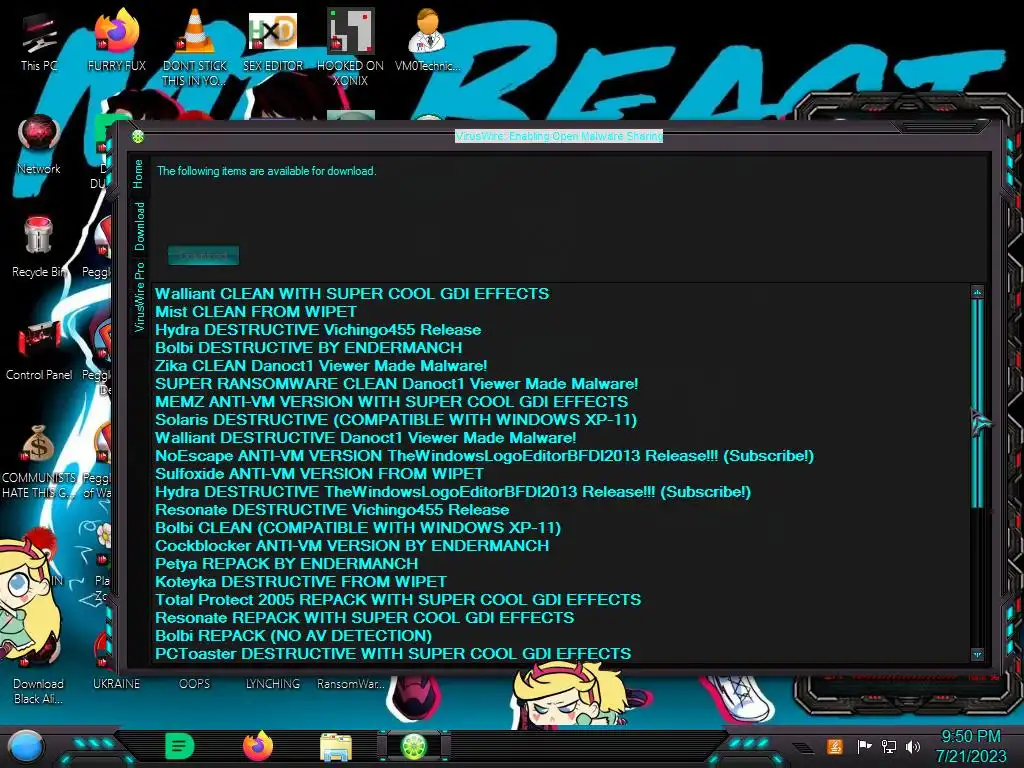1024x768 pixels.
Task: Open File Explorer from the taskbar
Action: click(x=336, y=747)
